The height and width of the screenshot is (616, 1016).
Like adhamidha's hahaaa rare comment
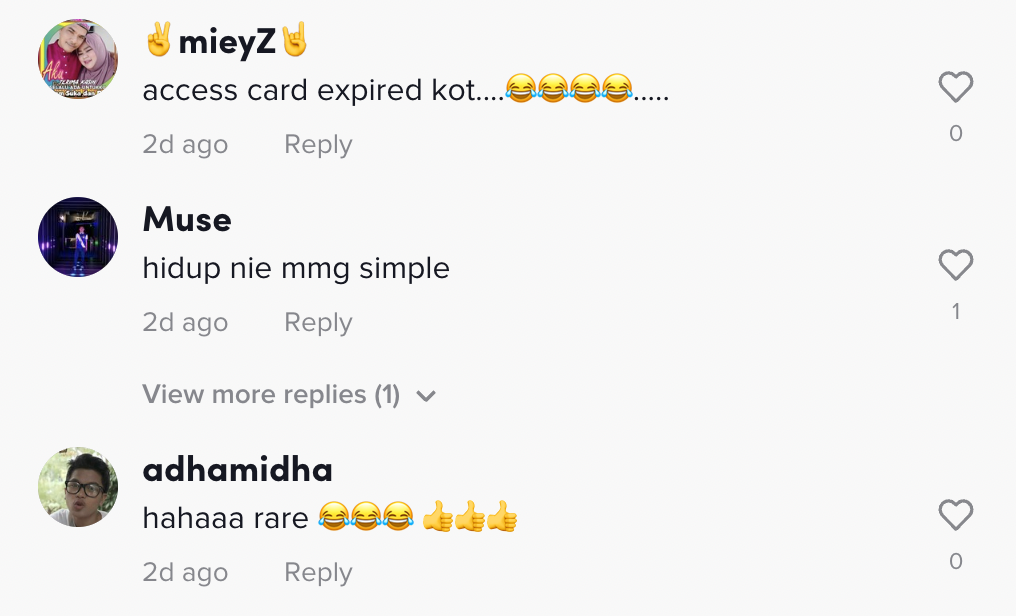(956, 516)
